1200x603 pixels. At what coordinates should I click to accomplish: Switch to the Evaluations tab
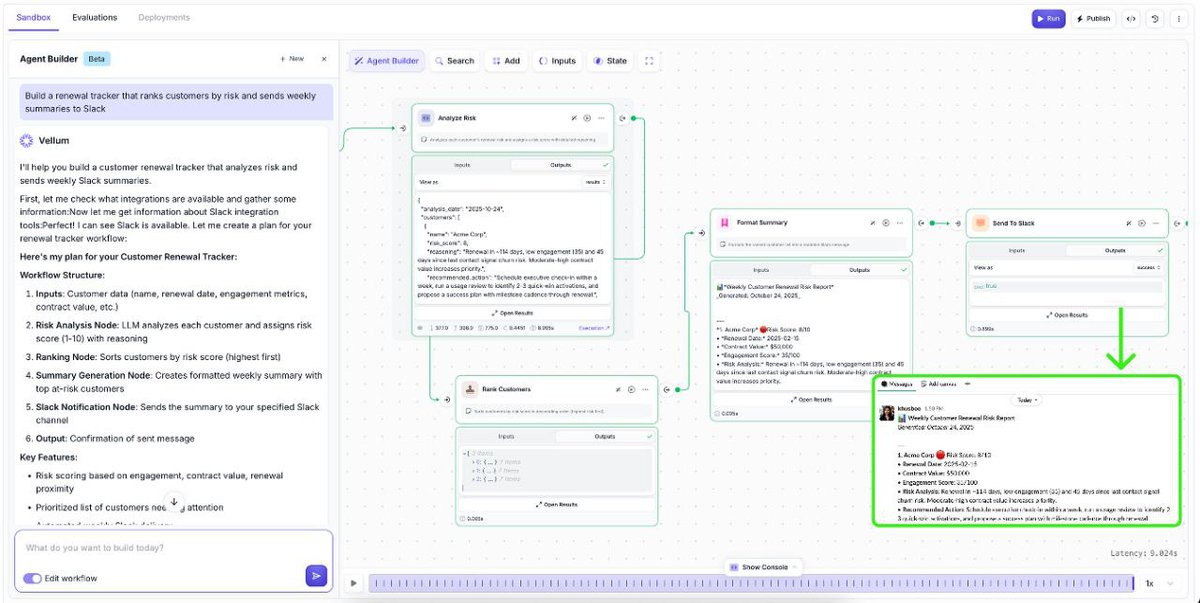(94, 18)
